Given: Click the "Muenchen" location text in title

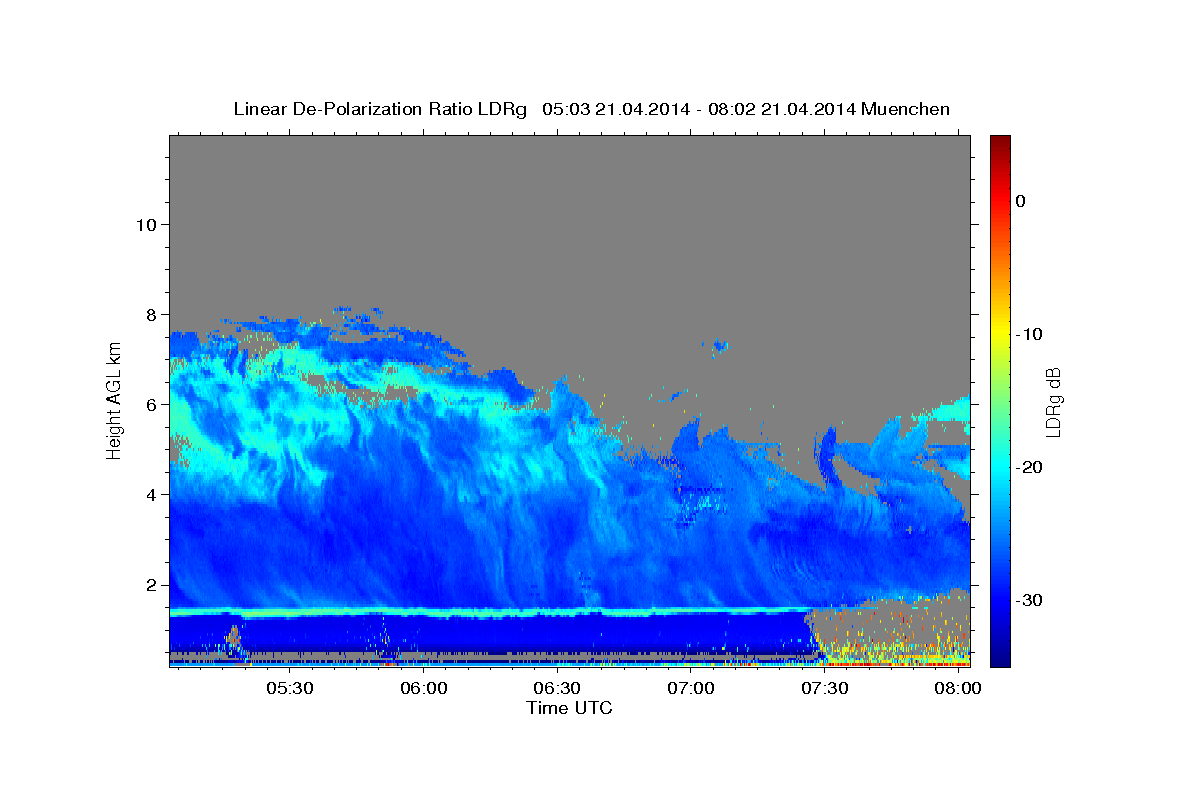Looking at the screenshot, I should [905, 109].
